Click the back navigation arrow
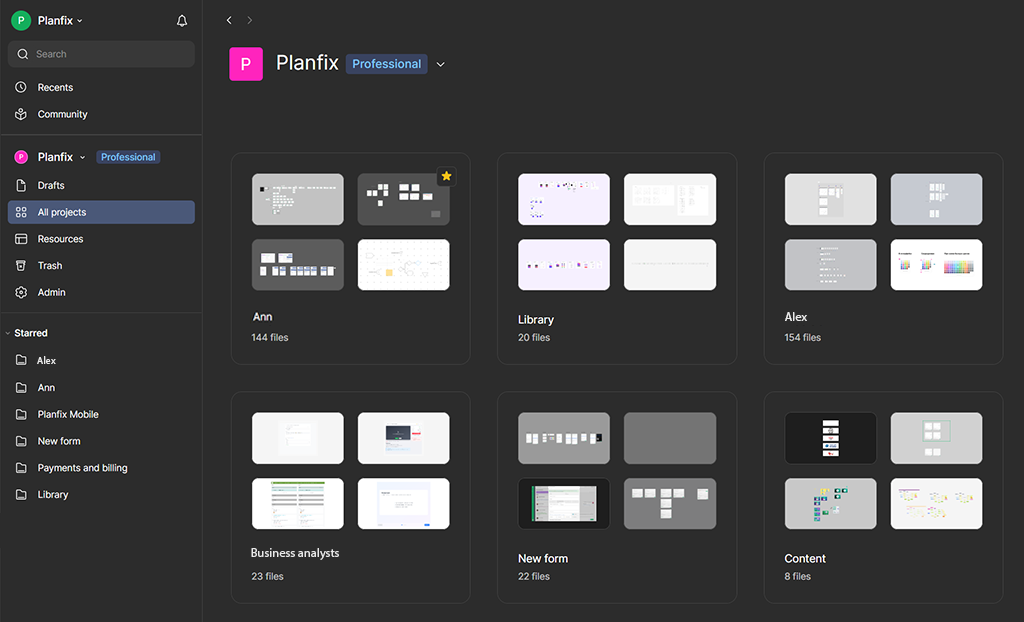1024x622 pixels. tap(228, 19)
